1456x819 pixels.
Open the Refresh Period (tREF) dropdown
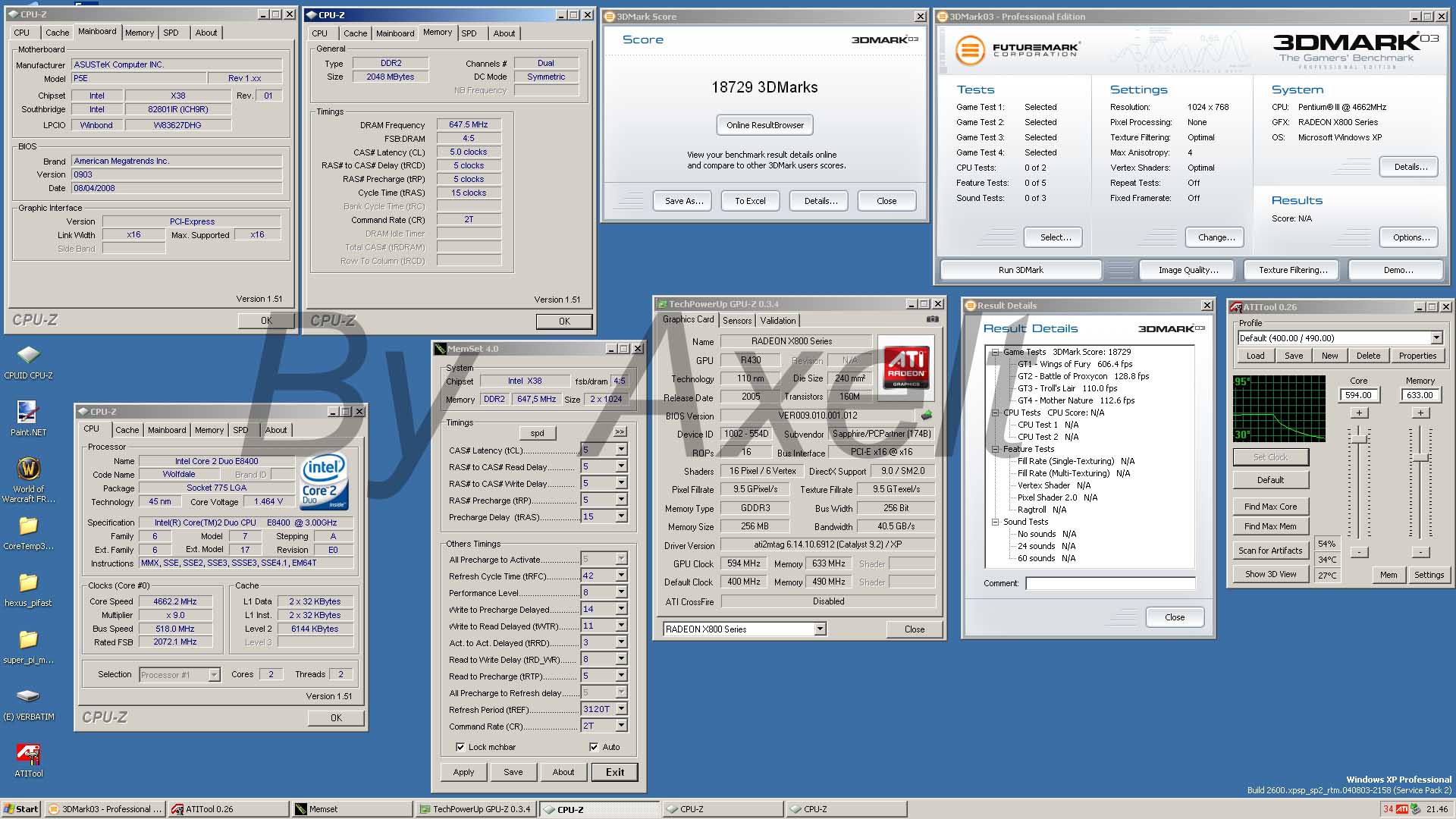[621, 709]
